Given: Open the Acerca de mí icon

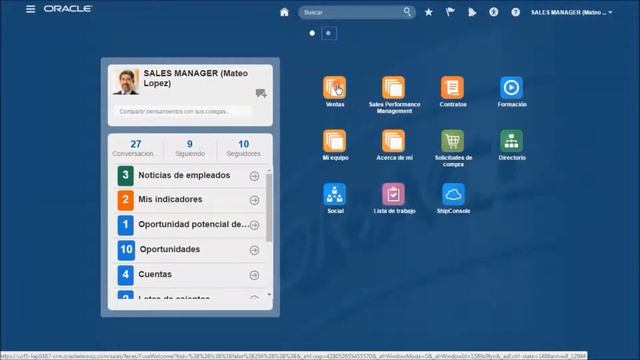Looking at the screenshot, I should coord(393,141).
